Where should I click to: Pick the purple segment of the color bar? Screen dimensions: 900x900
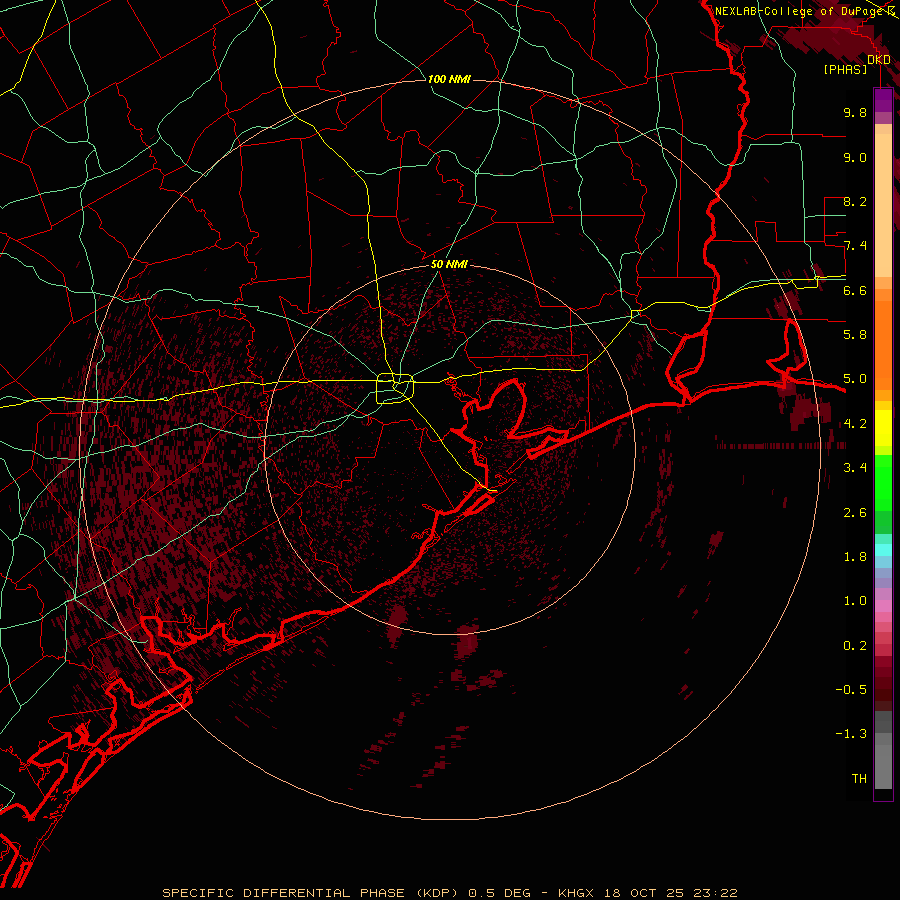point(883,100)
